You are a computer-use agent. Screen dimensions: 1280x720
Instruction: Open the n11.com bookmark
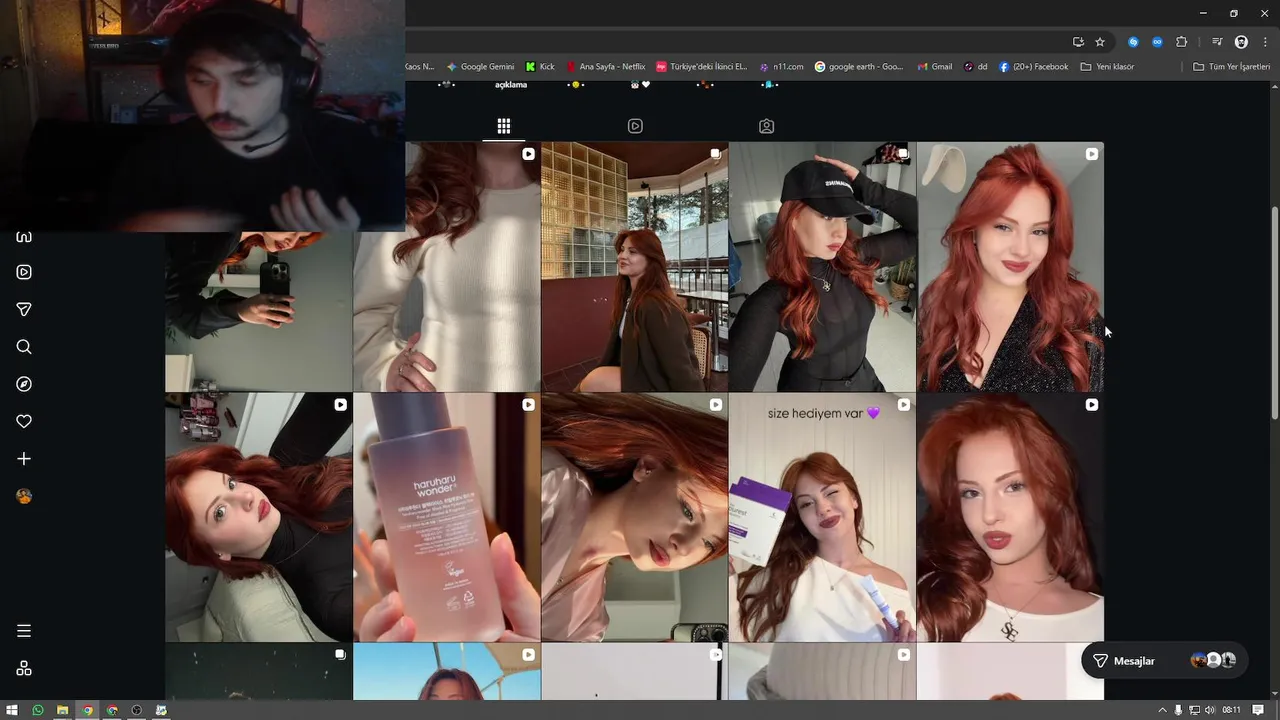click(x=781, y=67)
